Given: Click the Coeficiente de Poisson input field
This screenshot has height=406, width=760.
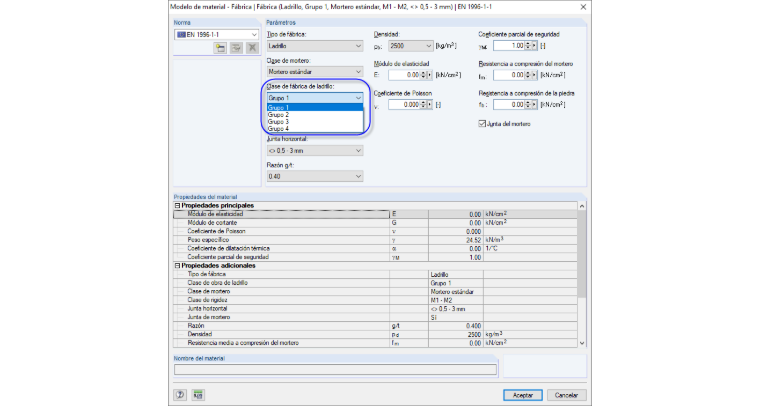Looking at the screenshot, I should (404, 105).
